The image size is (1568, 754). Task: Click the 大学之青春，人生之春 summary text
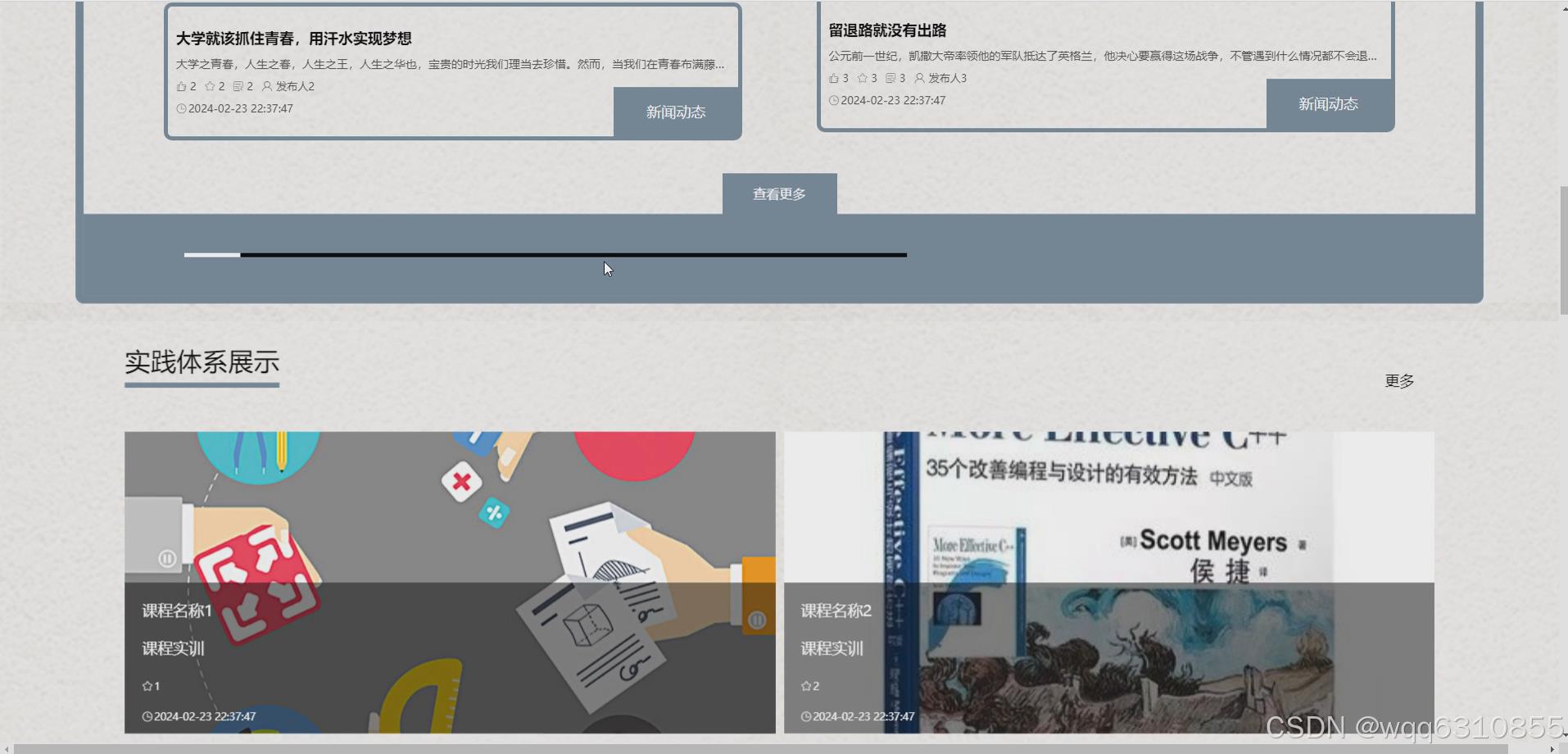pos(450,64)
